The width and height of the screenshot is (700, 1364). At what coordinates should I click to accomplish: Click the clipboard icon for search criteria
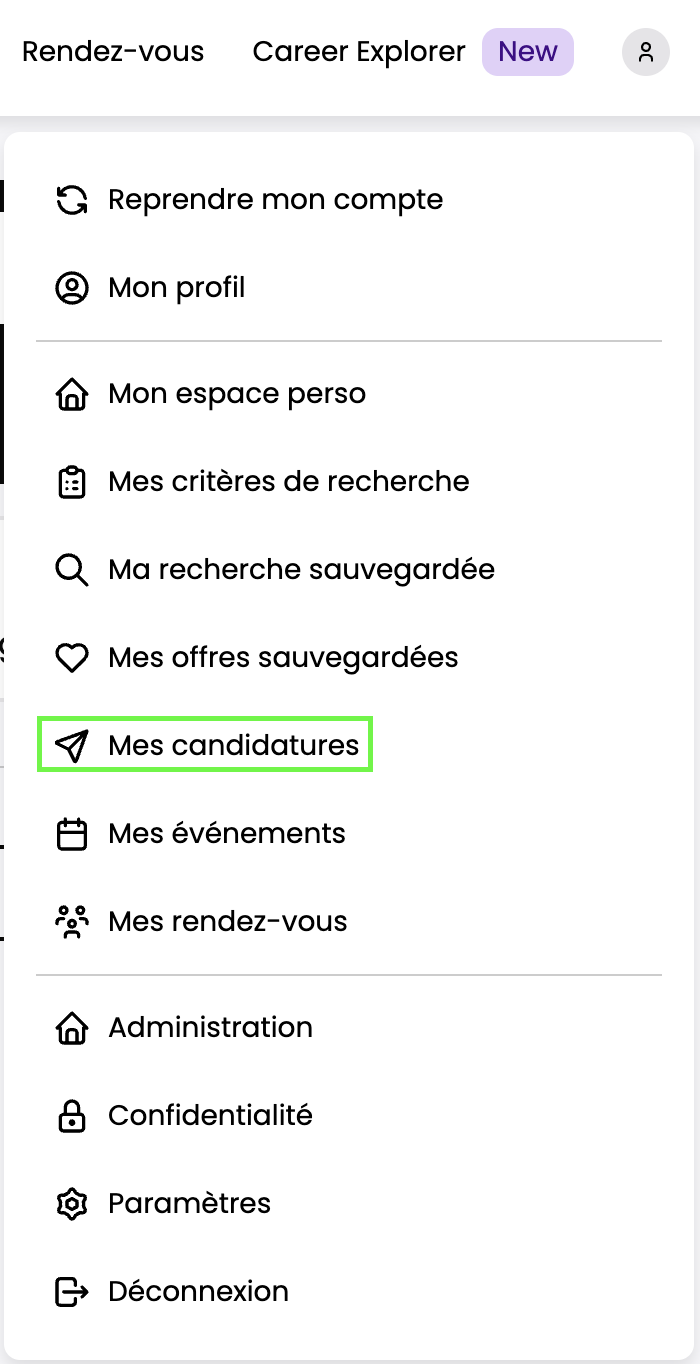click(x=72, y=482)
